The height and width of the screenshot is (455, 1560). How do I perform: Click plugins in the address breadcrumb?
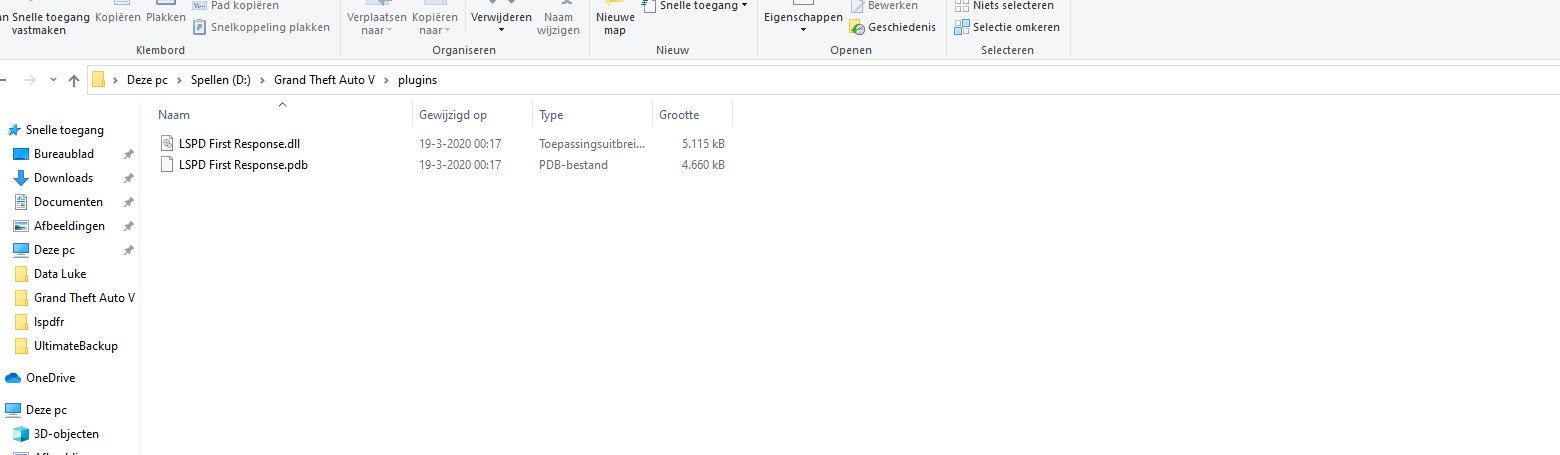418,80
